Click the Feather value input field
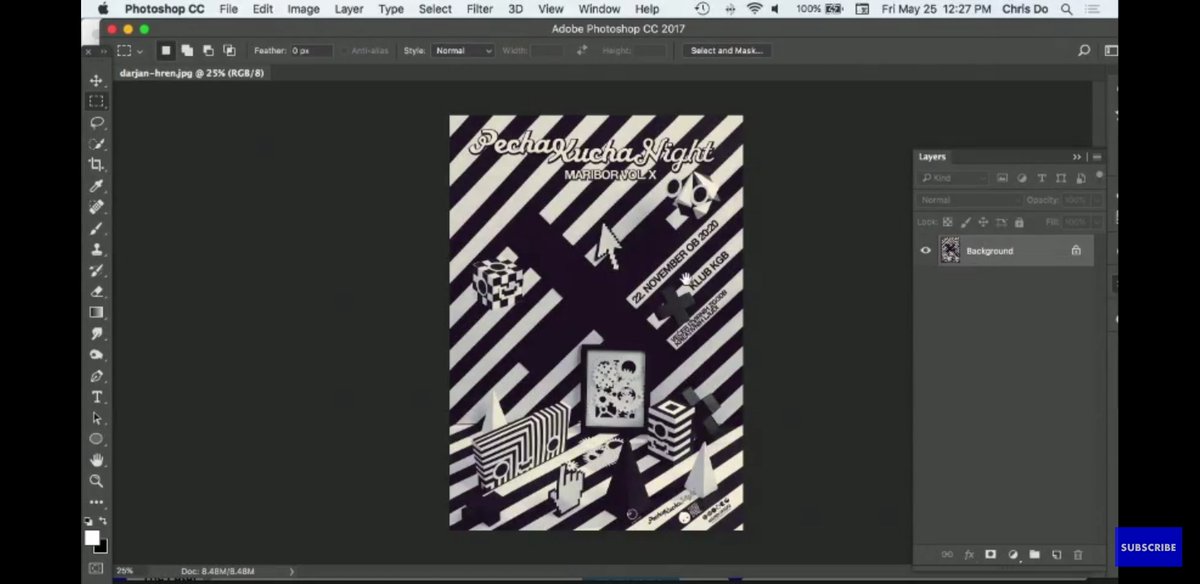 [x=311, y=50]
